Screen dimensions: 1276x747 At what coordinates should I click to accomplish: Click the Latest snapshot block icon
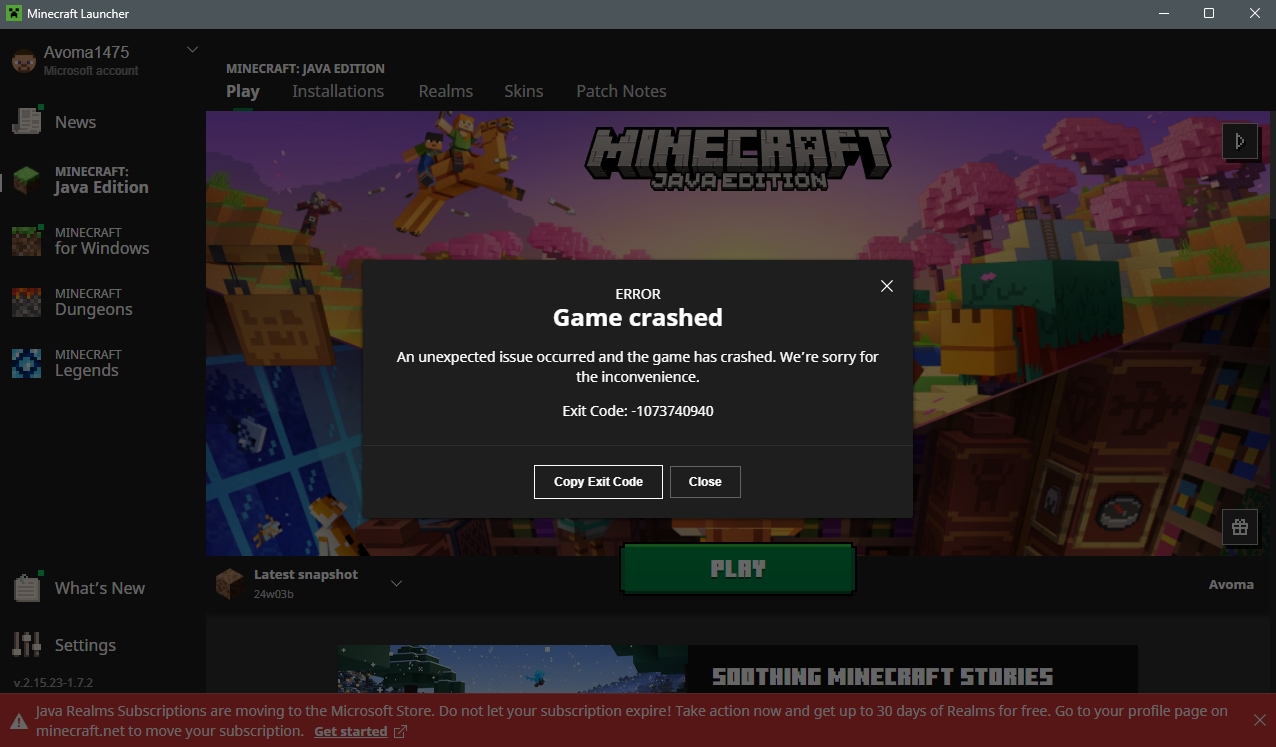(230, 583)
